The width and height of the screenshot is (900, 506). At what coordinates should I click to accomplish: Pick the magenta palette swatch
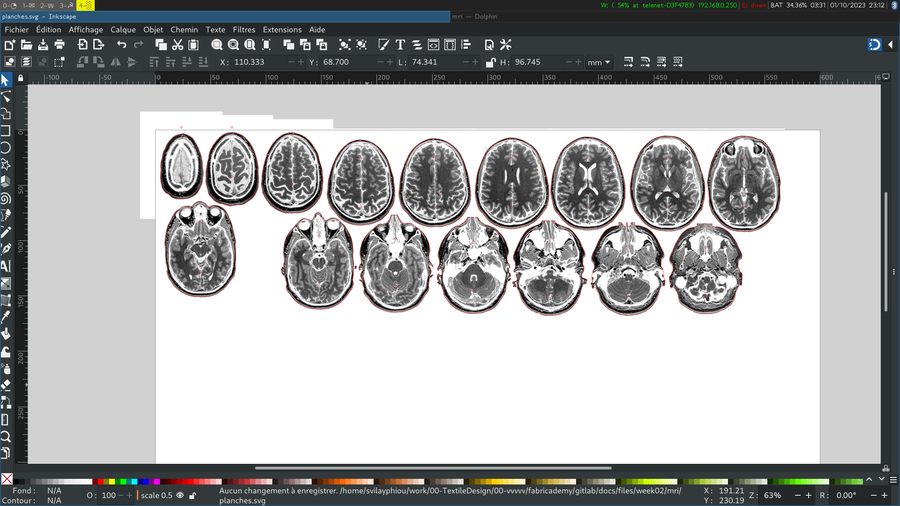[157, 482]
